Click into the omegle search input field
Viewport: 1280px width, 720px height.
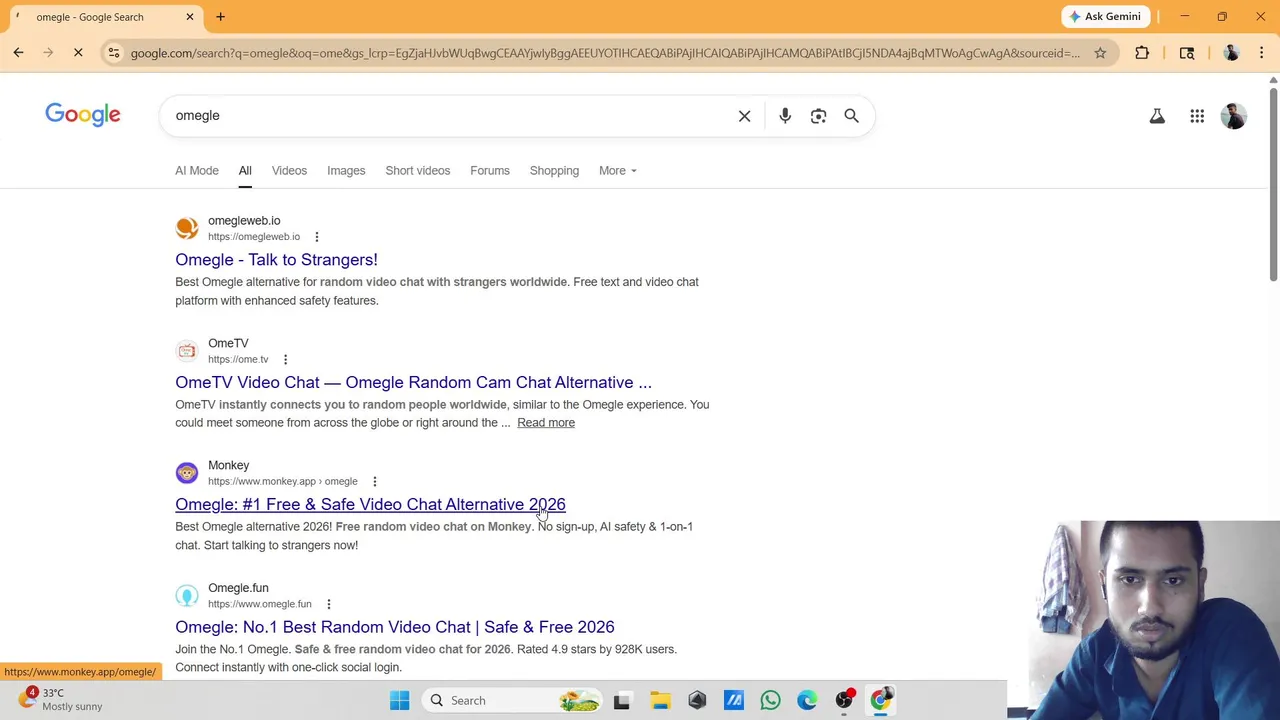pos(448,116)
